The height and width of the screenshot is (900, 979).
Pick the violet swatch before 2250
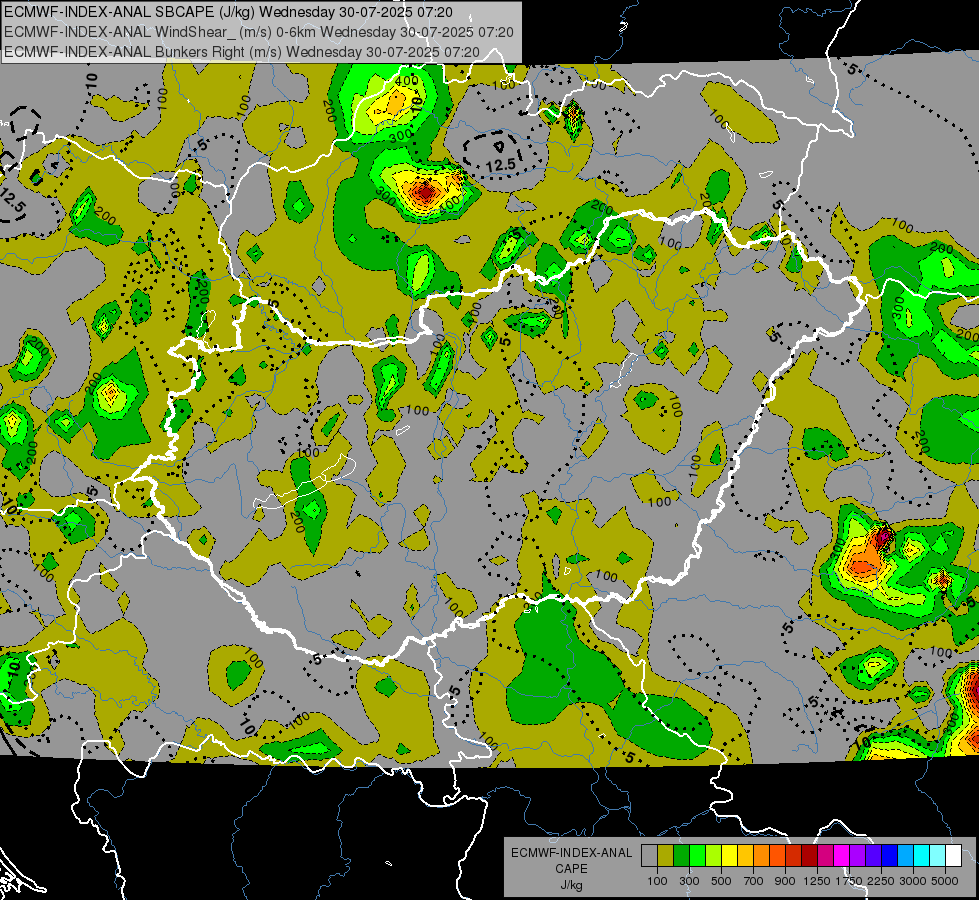click(873, 856)
